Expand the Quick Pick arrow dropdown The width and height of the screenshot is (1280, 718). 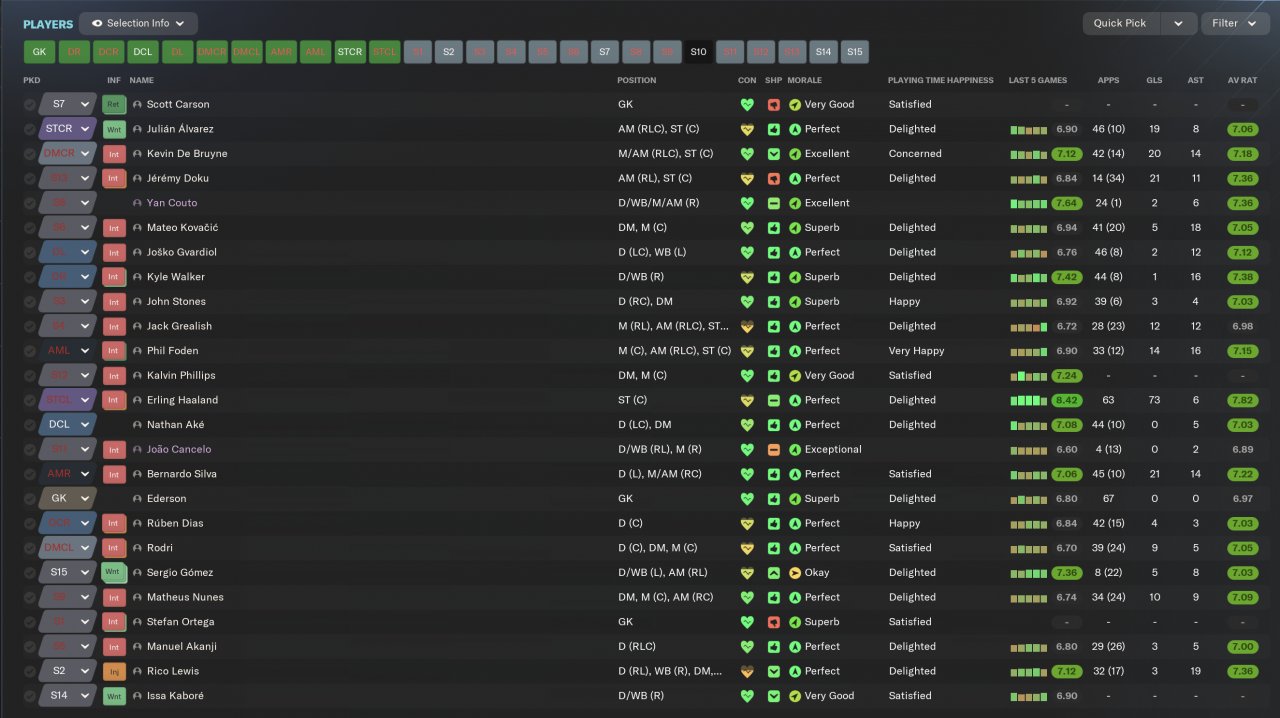[1179, 23]
